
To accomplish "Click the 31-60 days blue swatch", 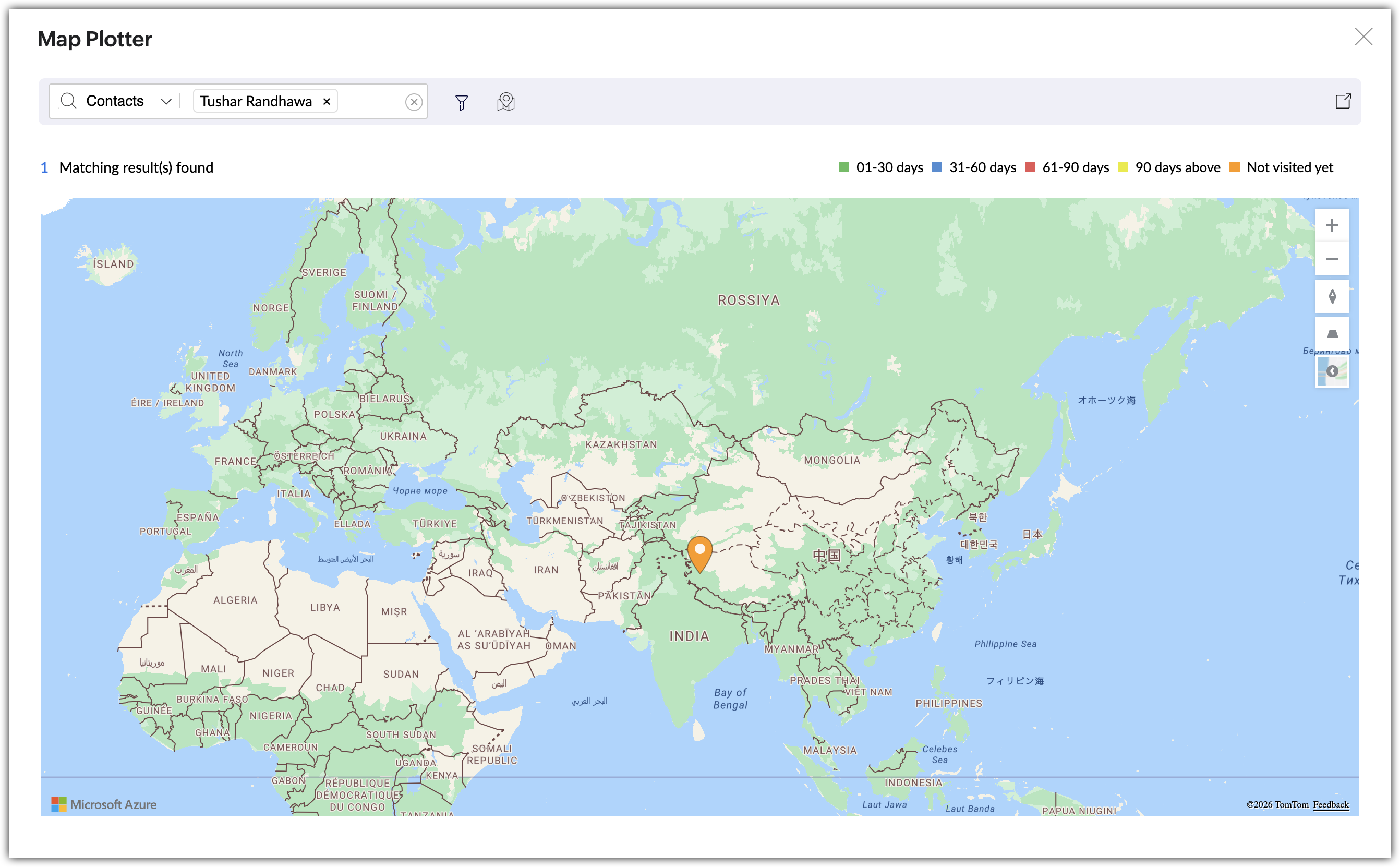I will (x=937, y=167).
